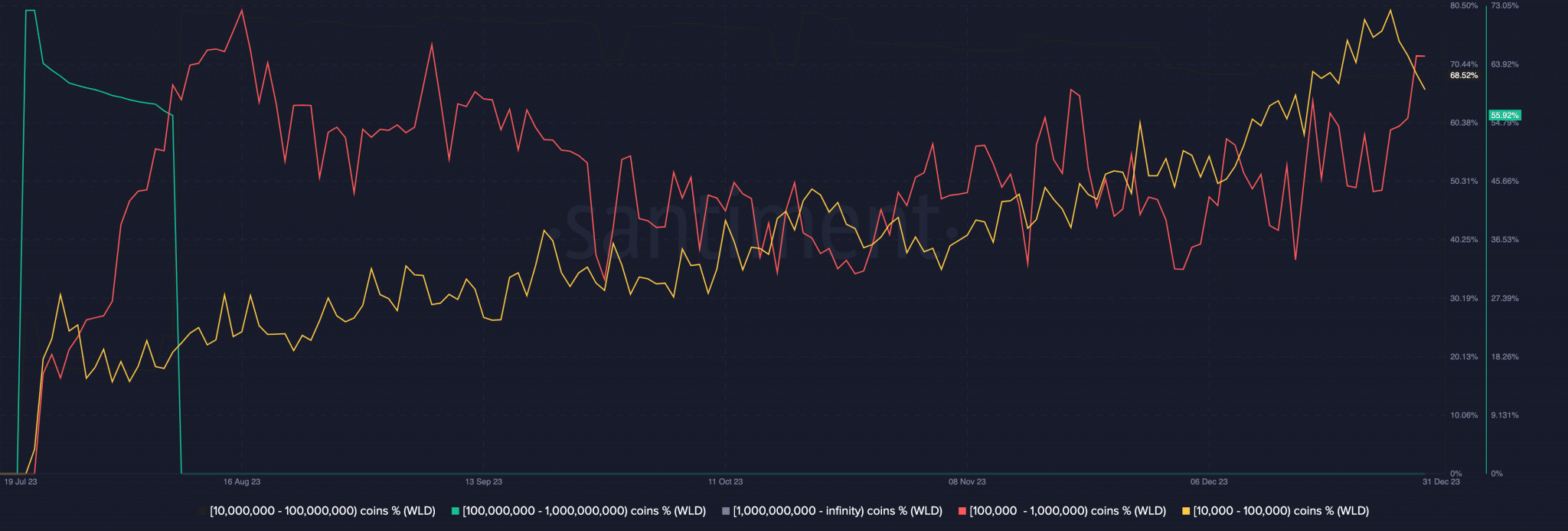Click the green swatch for 100,000,000 - 1,000,000,000 coins

[x=456, y=511]
